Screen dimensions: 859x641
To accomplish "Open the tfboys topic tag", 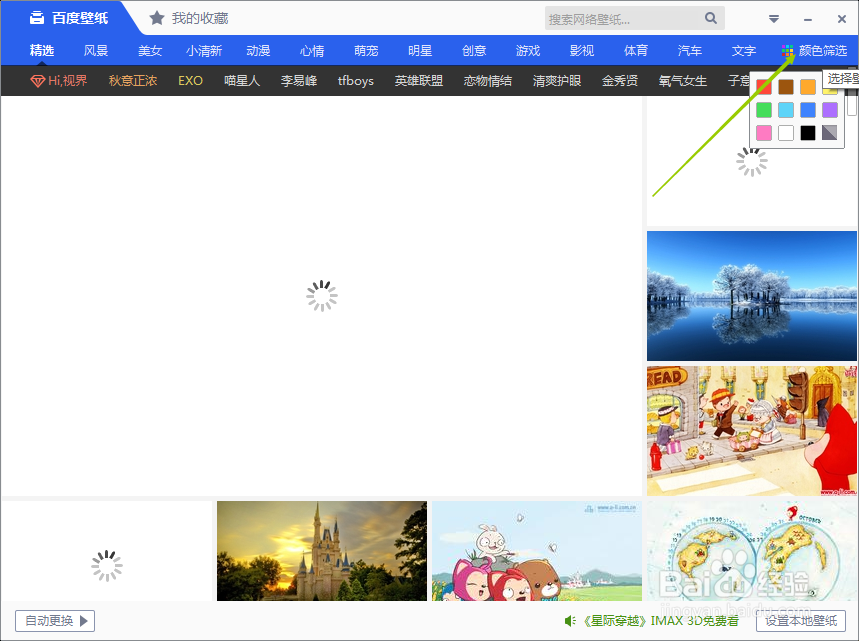I will (x=356, y=81).
